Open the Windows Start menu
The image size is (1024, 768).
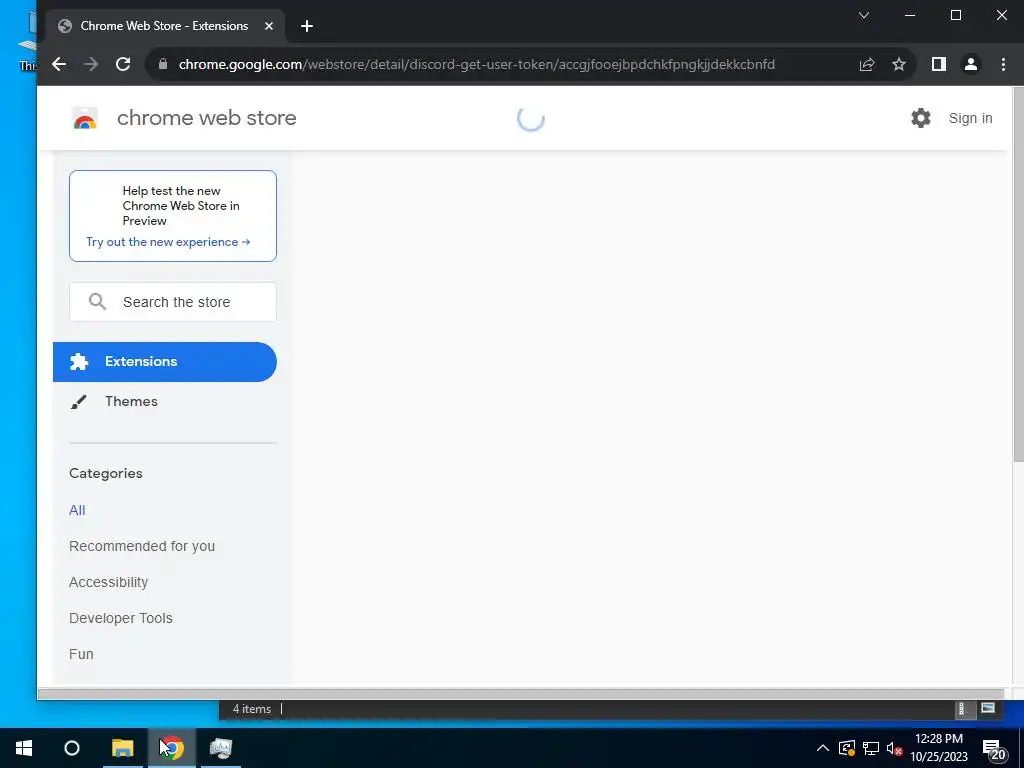coord(24,748)
